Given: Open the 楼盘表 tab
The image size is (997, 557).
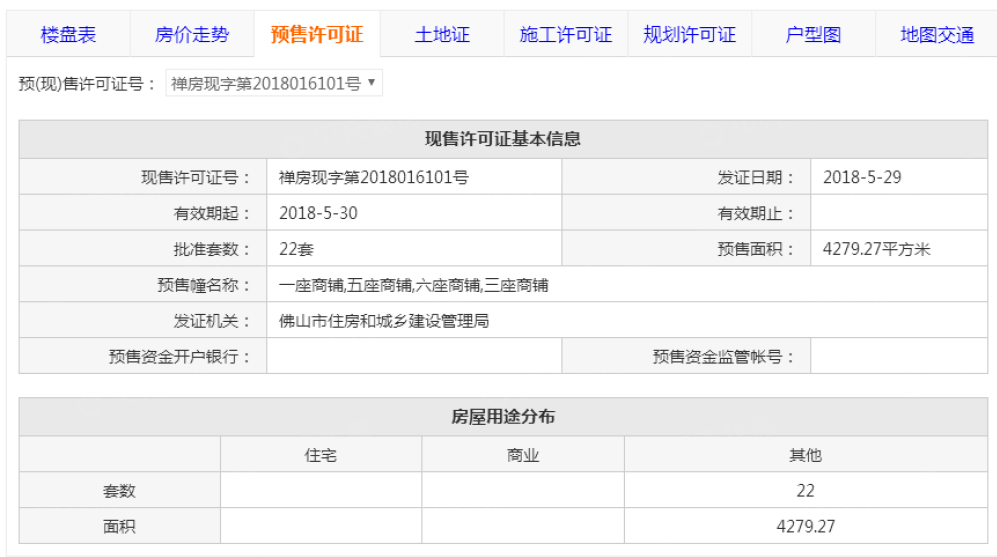Looking at the screenshot, I should pos(68,34).
